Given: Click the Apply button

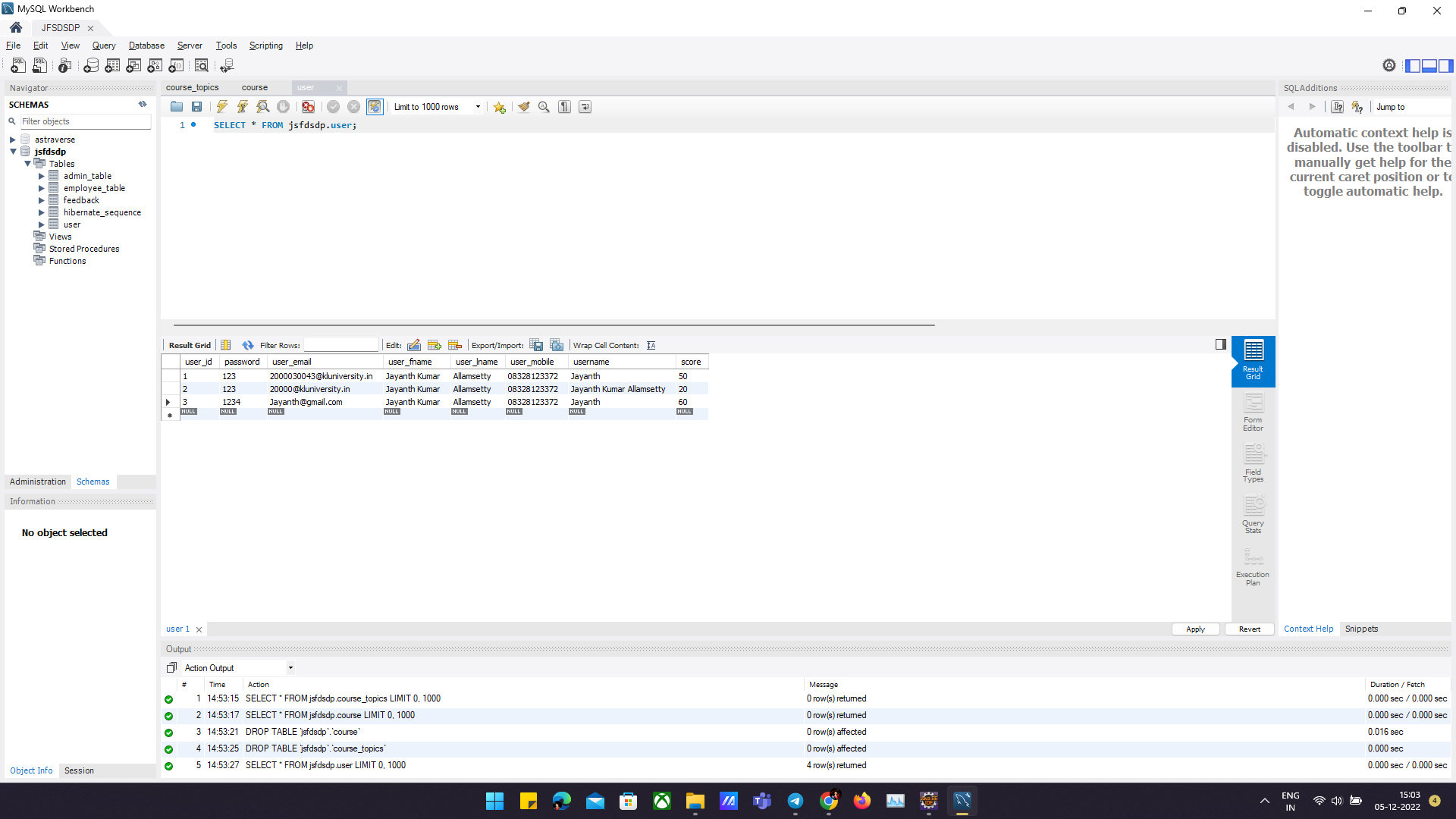Looking at the screenshot, I should 1195,629.
